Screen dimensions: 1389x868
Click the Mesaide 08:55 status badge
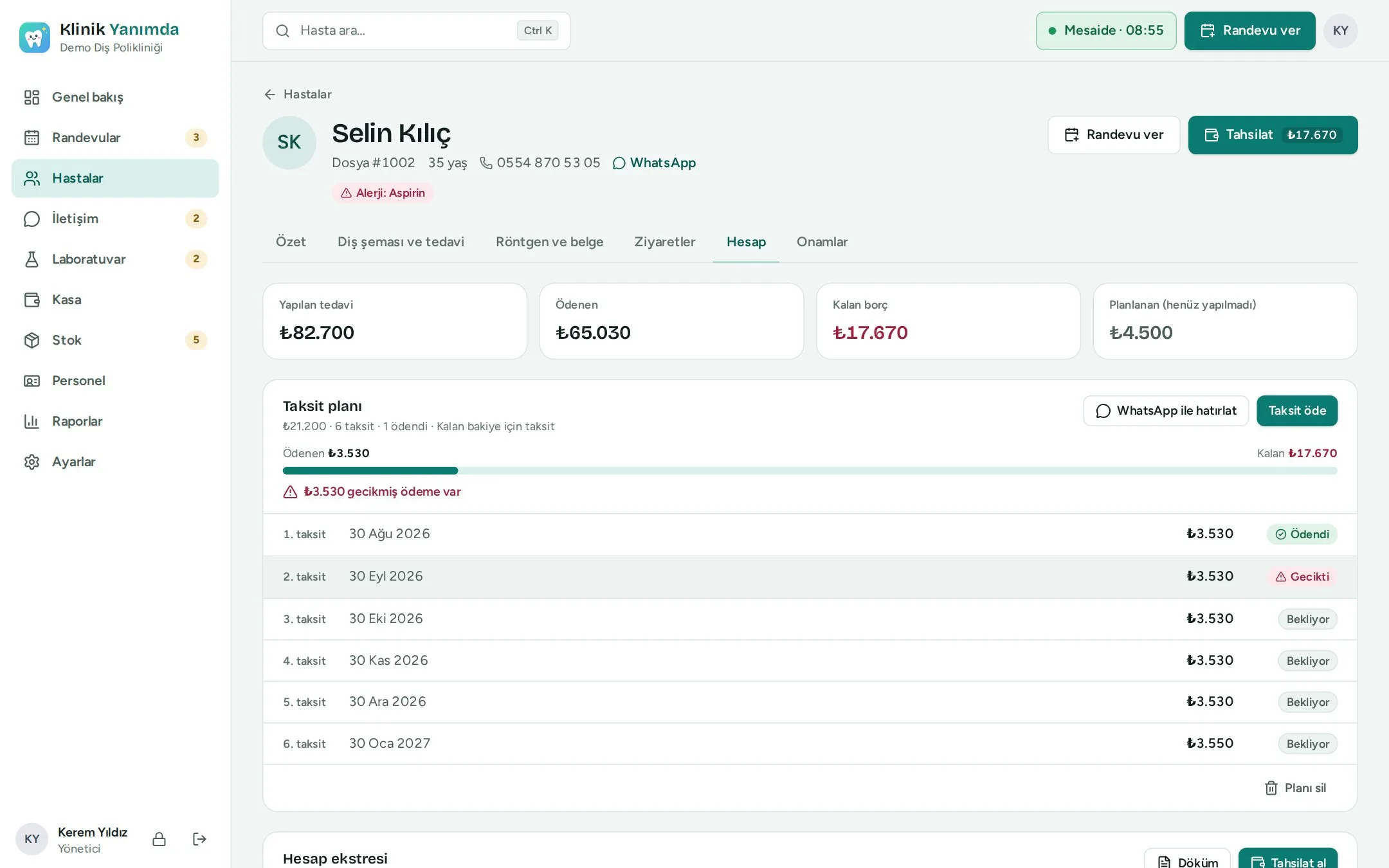pyautogui.click(x=1106, y=31)
